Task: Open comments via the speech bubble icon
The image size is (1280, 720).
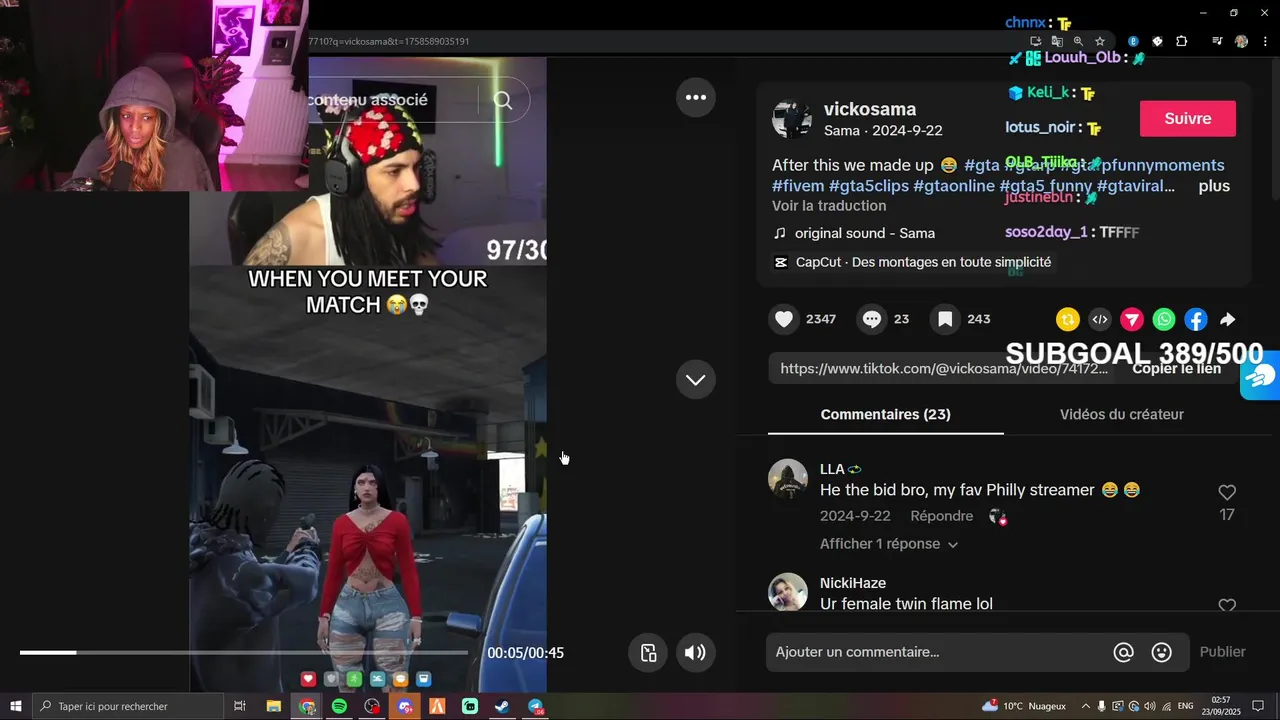Action: click(872, 319)
